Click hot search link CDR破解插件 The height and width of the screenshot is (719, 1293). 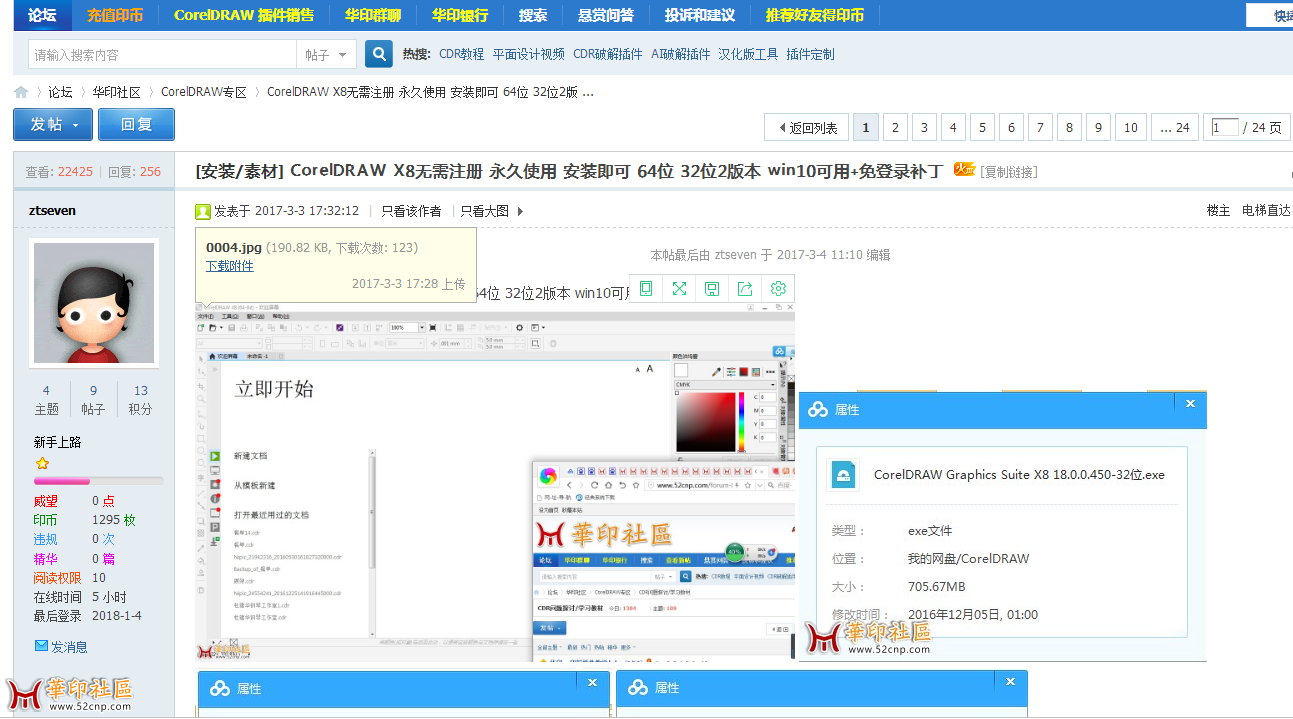608,54
